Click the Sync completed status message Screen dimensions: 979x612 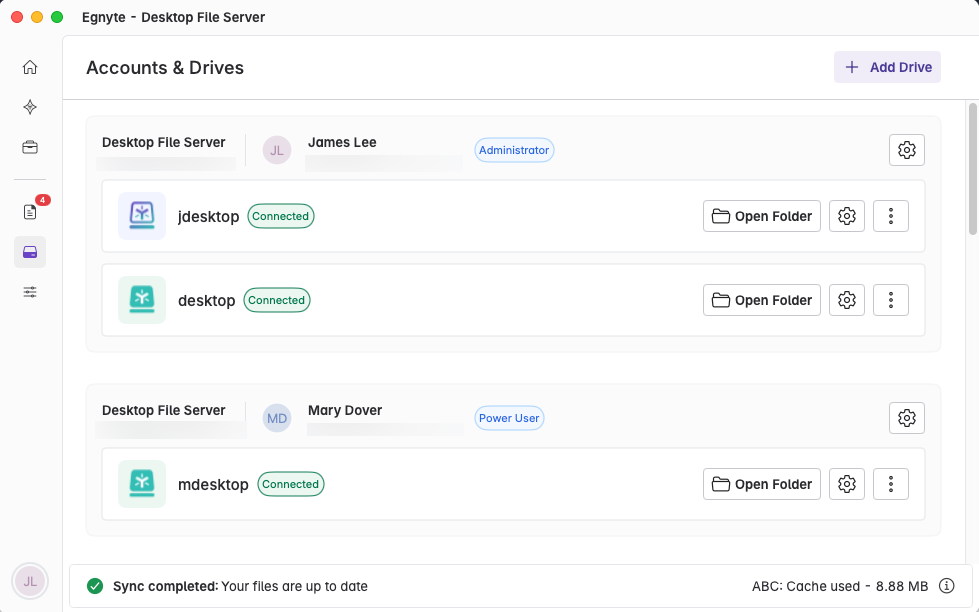click(240, 586)
